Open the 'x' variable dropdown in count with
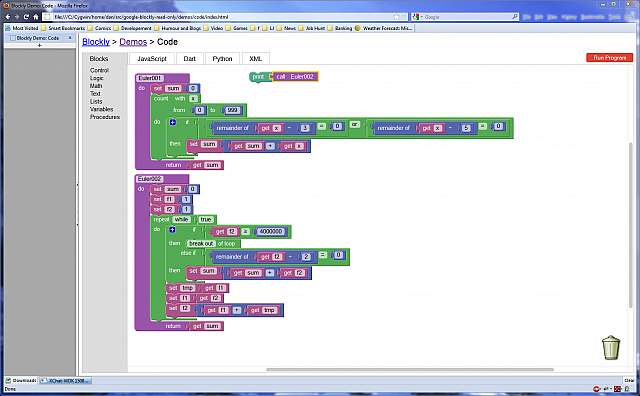The height and width of the screenshot is (396, 640). click(x=193, y=98)
